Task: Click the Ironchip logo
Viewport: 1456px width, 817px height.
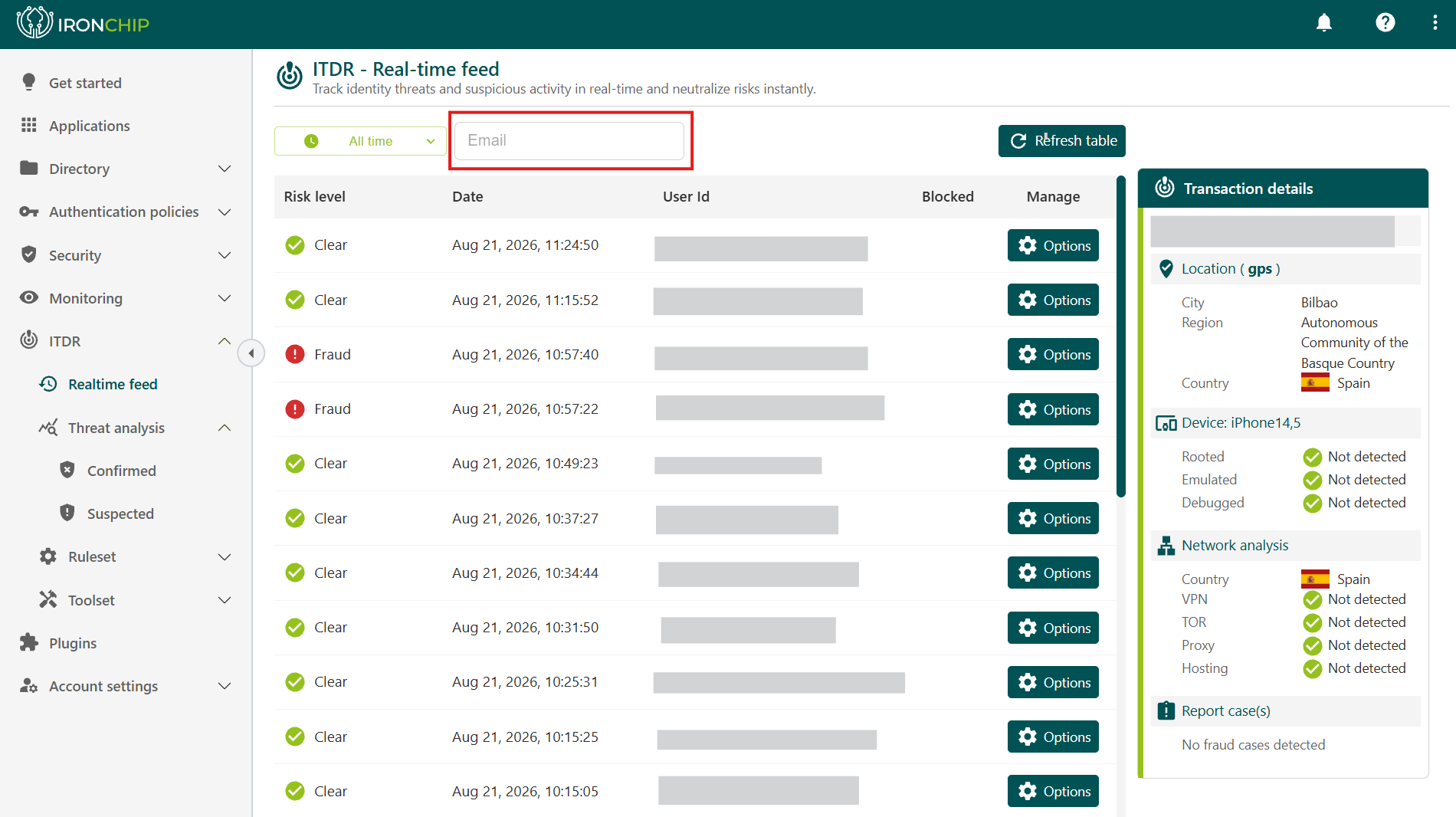Action: (x=83, y=24)
